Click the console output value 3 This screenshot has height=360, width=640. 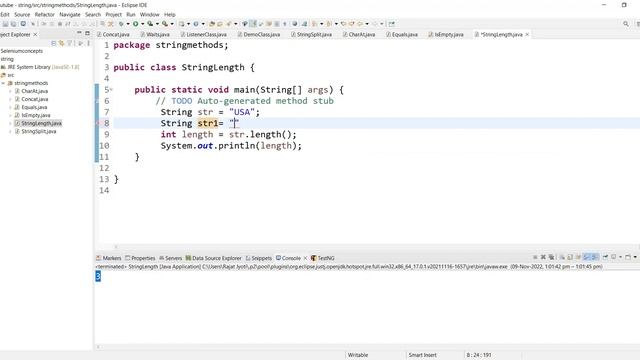pyautogui.click(x=98, y=276)
